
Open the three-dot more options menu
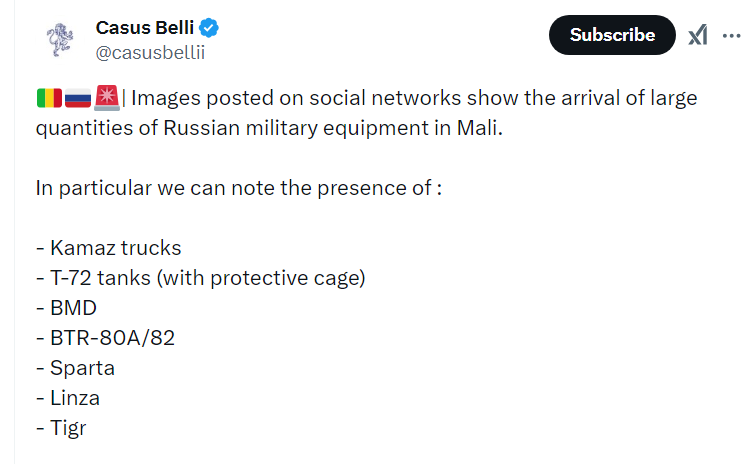[x=731, y=36]
